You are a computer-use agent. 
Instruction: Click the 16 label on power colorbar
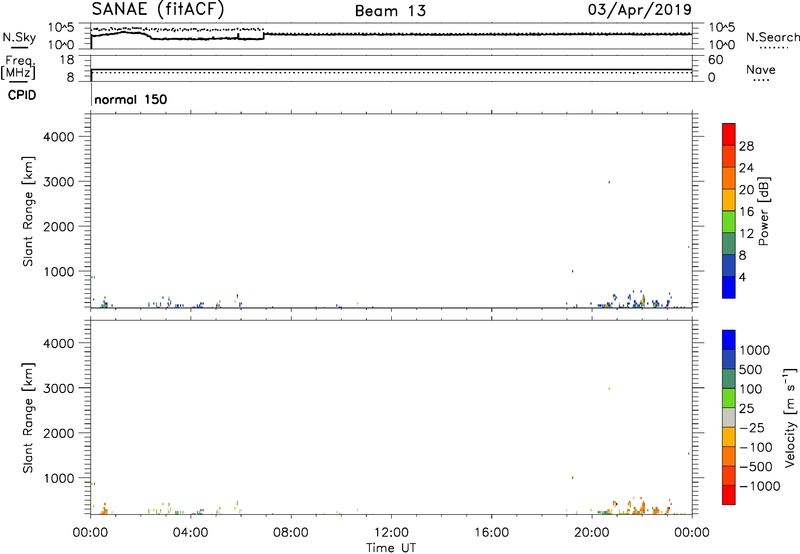[x=746, y=212]
